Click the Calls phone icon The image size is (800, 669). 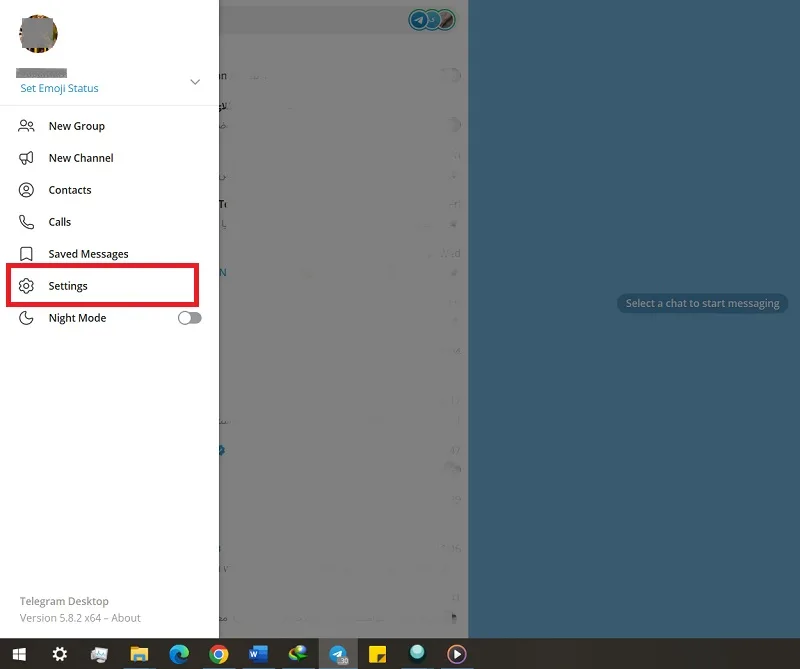click(26, 222)
